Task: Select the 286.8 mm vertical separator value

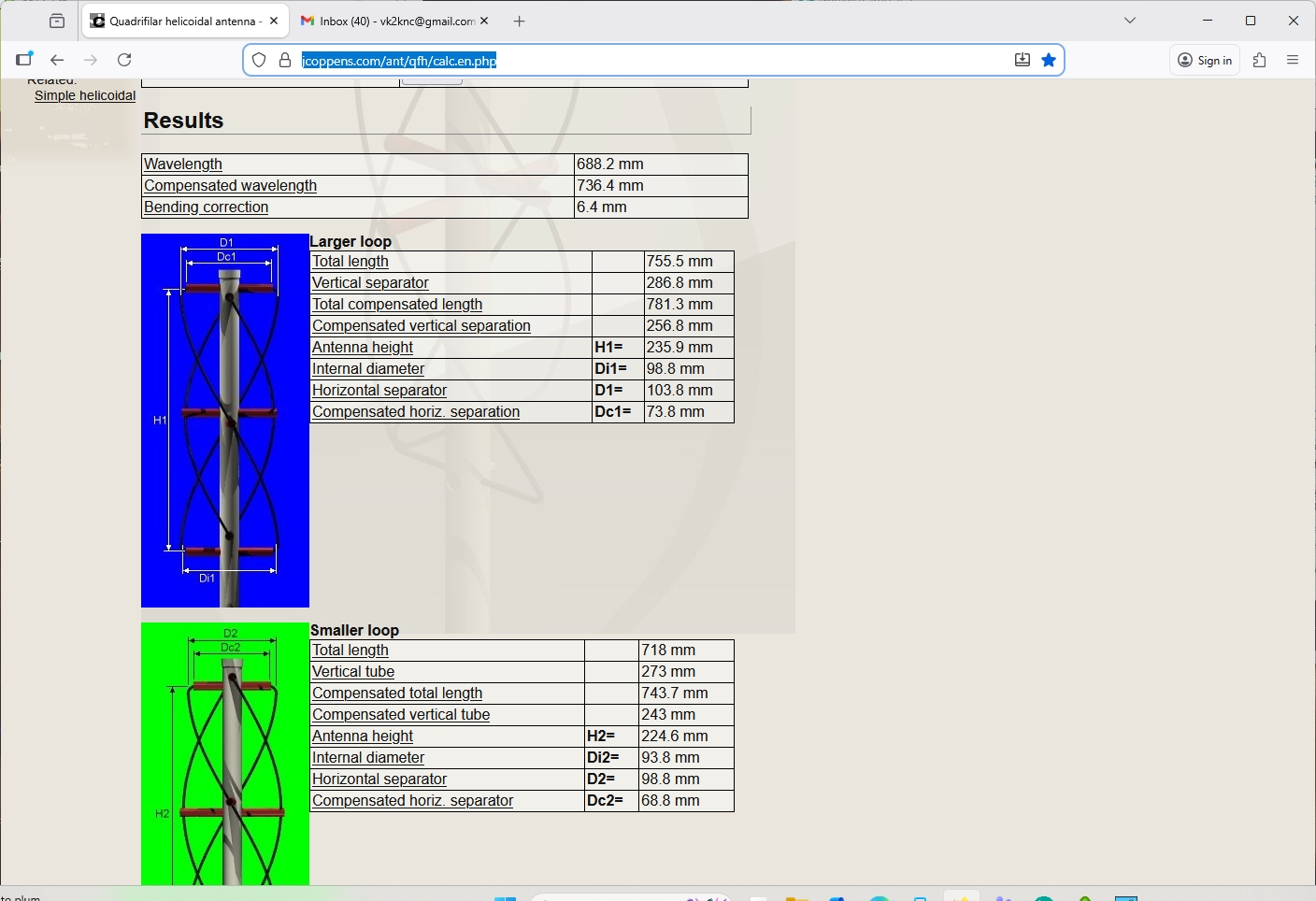Action: 679,282
